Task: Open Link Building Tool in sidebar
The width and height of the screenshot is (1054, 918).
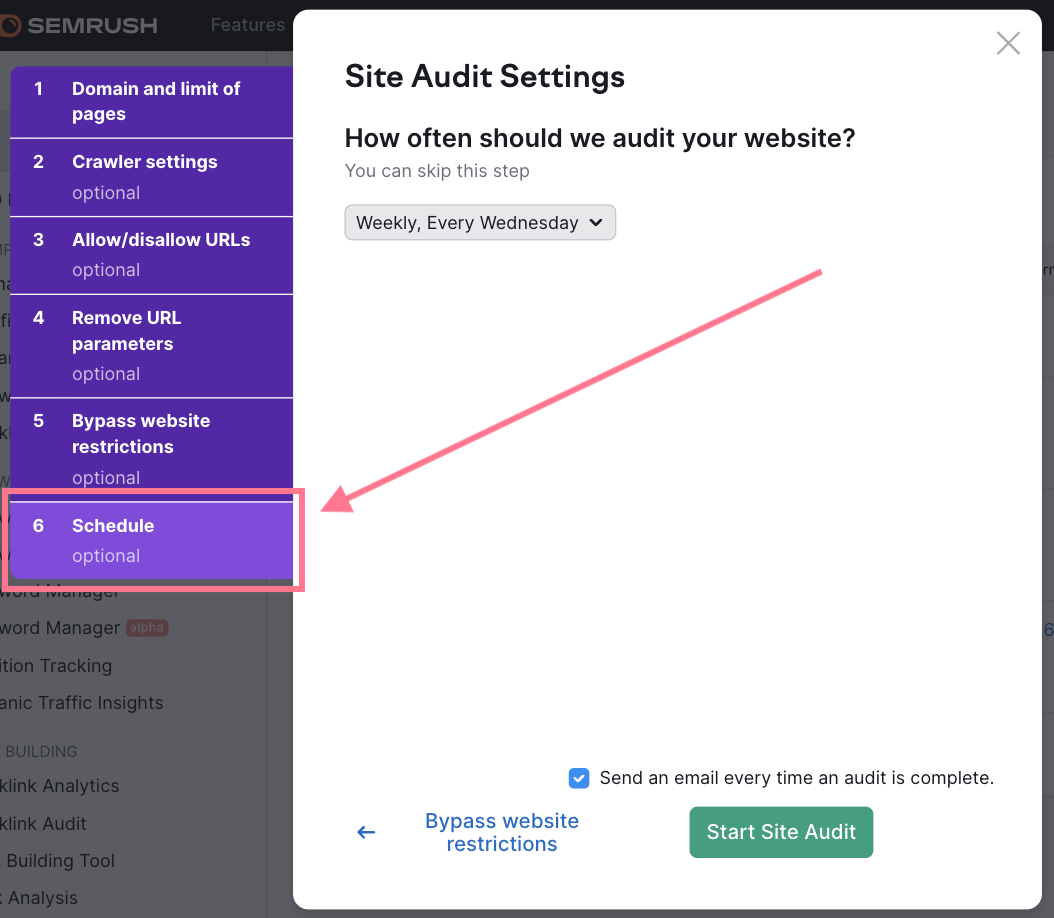Action: (58, 860)
